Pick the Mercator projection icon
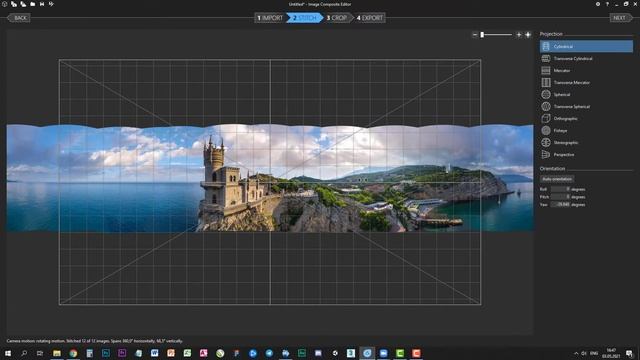 point(546,70)
